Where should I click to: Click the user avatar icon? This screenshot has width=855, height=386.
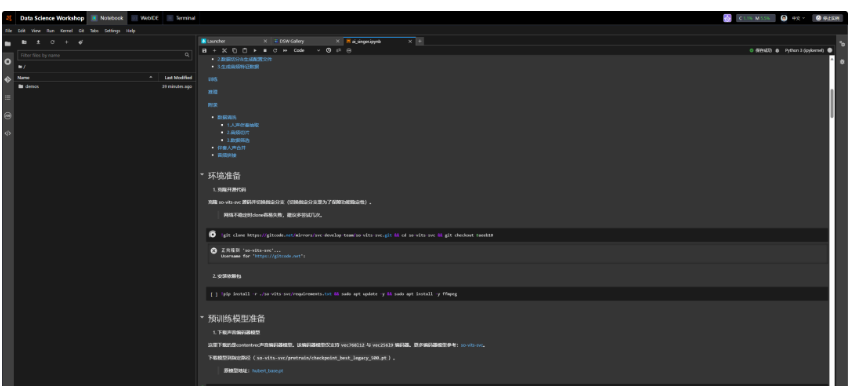(x=784, y=18)
